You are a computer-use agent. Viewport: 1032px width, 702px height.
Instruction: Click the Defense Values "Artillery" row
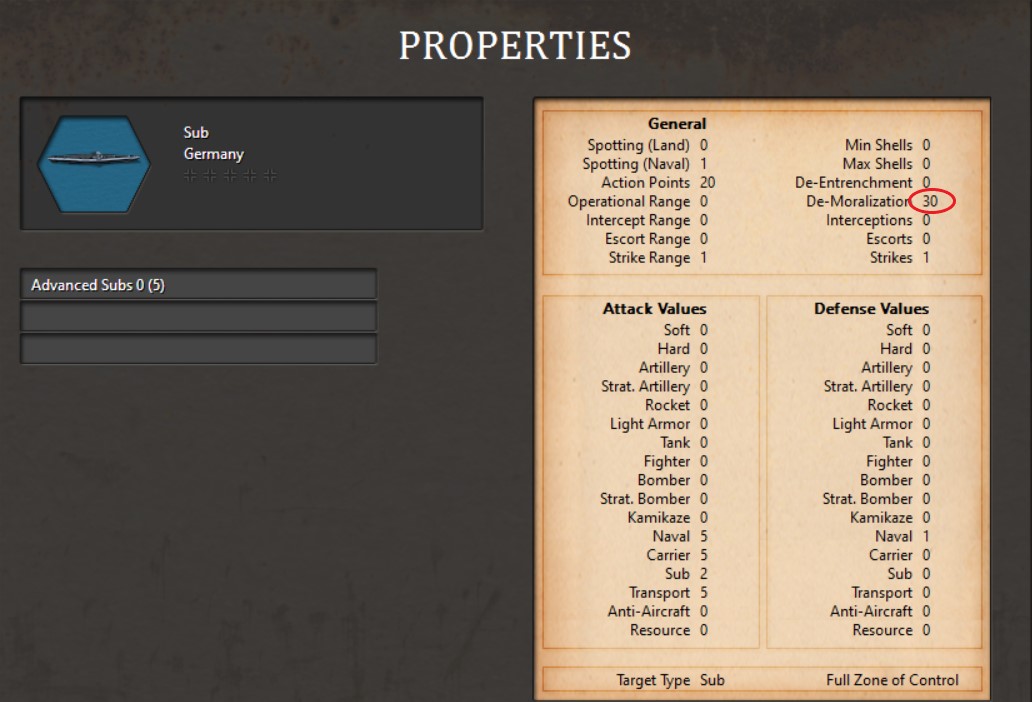click(896, 367)
